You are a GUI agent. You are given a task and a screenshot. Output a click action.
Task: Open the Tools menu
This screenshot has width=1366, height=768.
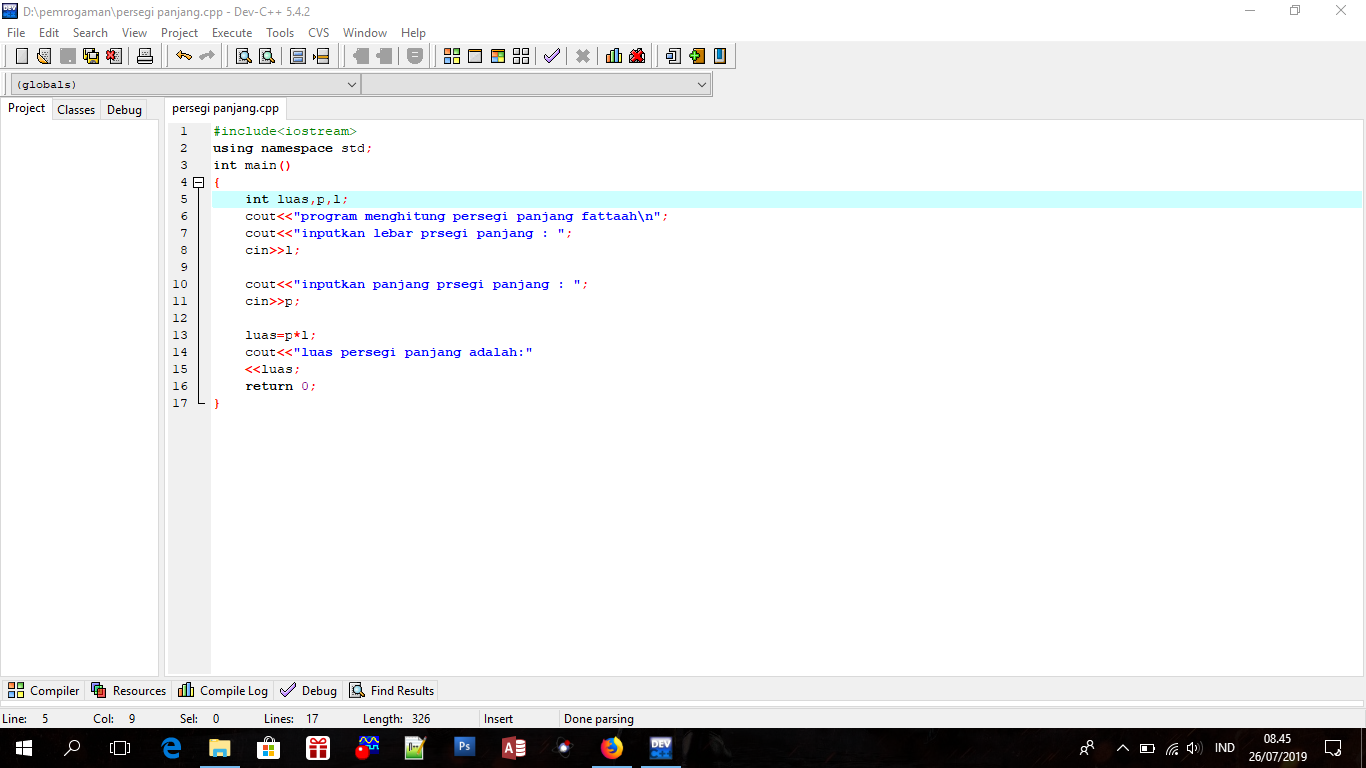point(280,33)
